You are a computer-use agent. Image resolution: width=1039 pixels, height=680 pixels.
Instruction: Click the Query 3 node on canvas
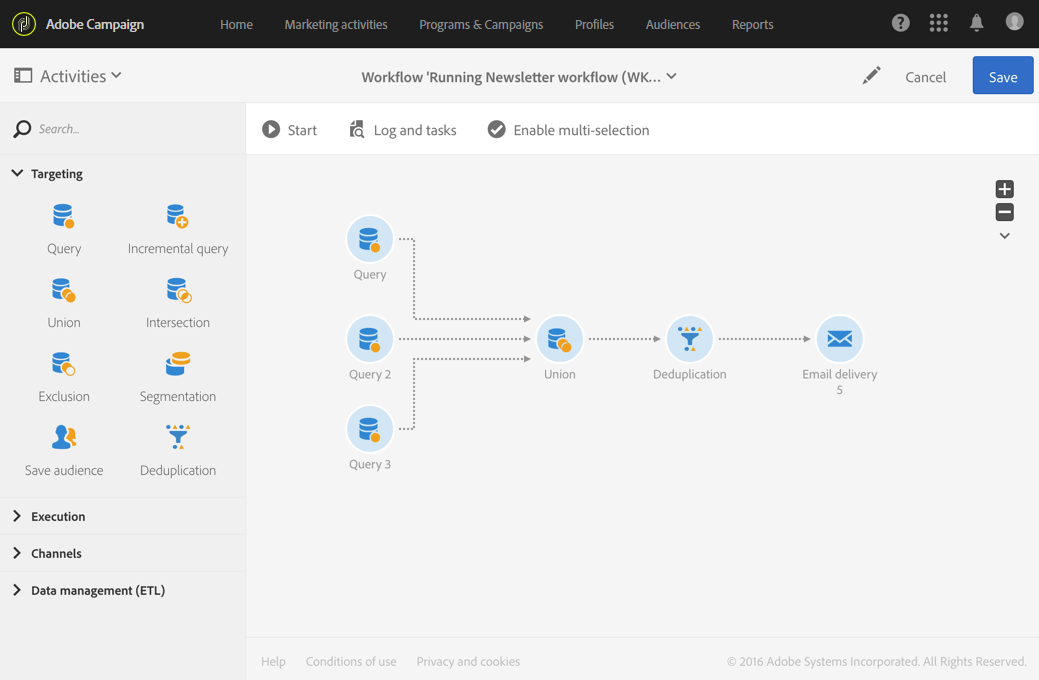coord(370,429)
